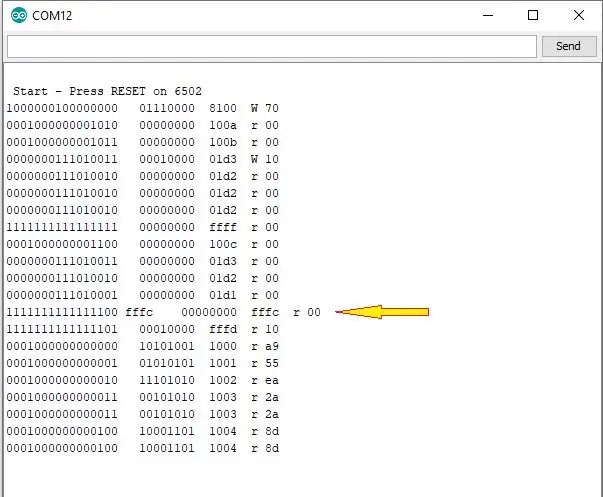Image resolution: width=603 pixels, height=497 pixels.
Task: Click hex address 1000
Action: 223,346
